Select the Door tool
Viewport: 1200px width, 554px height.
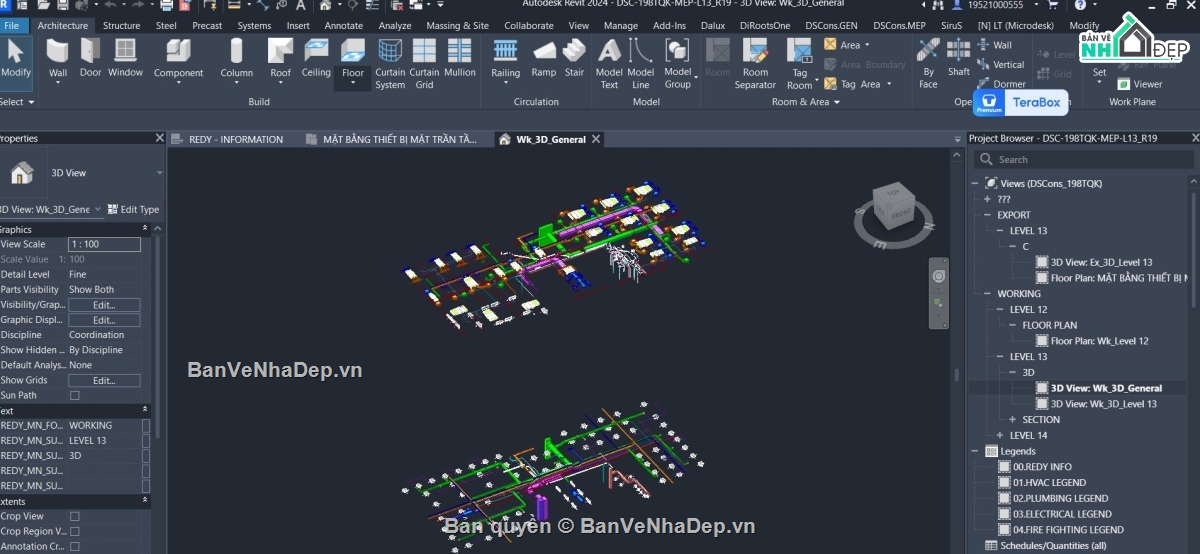(91, 59)
